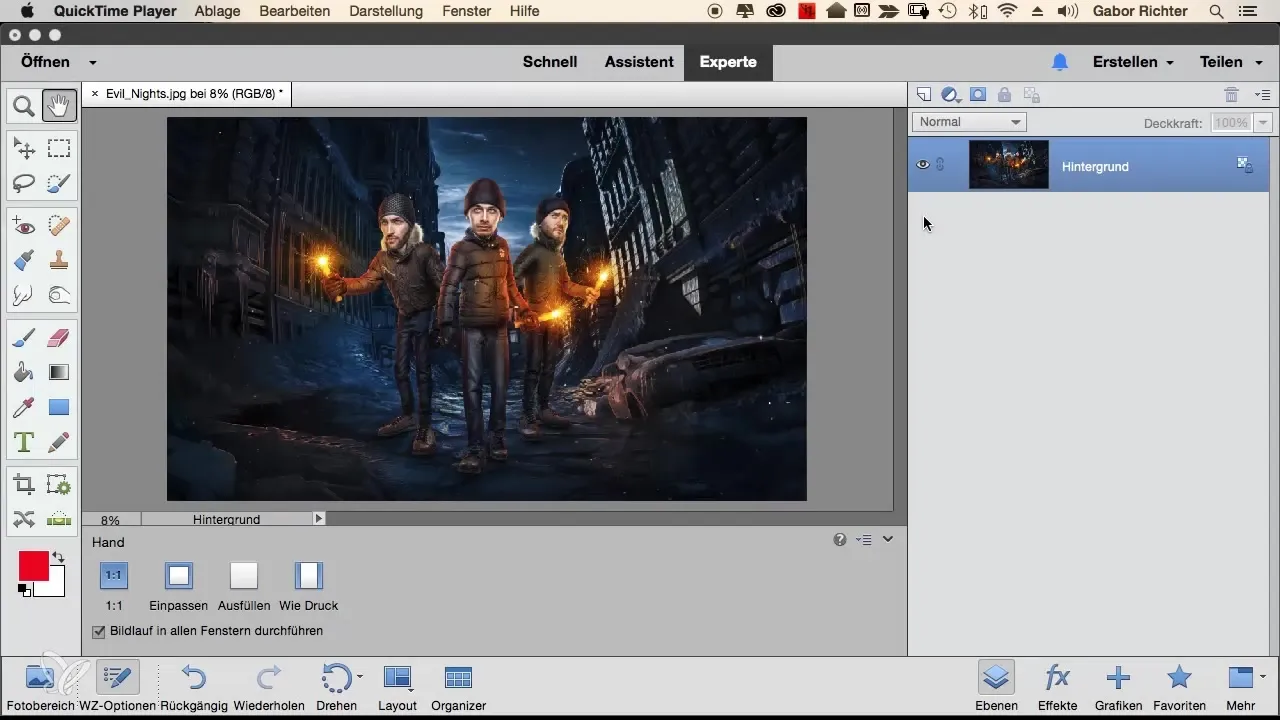The height and width of the screenshot is (720, 1280).
Task: Open the Darstellung menu
Action: 386,11
